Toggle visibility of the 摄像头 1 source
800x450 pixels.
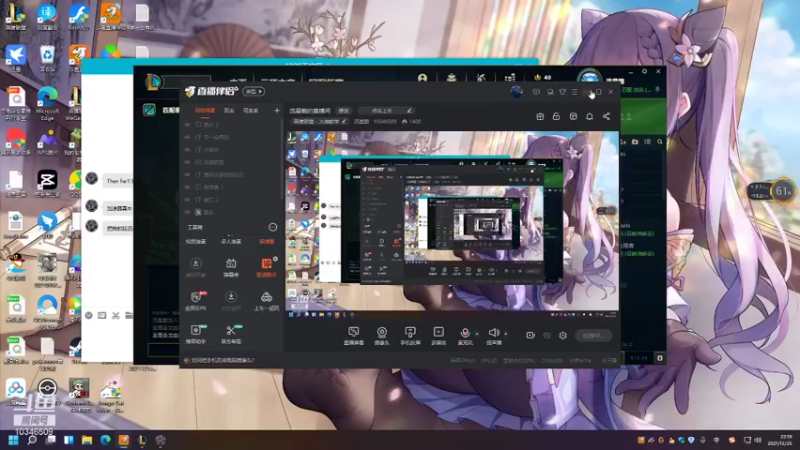pos(187,187)
